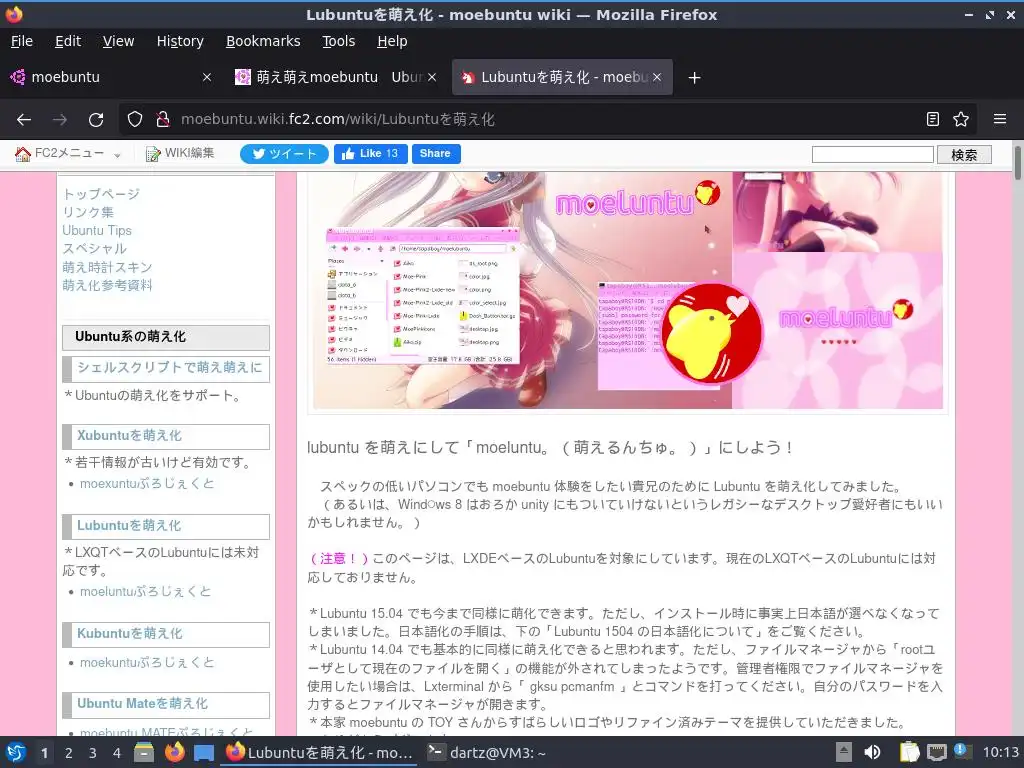This screenshot has width=1024, height=768.
Task: Open the moexuntuぷろじぇくと link
Action: click(x=147, y=484)
